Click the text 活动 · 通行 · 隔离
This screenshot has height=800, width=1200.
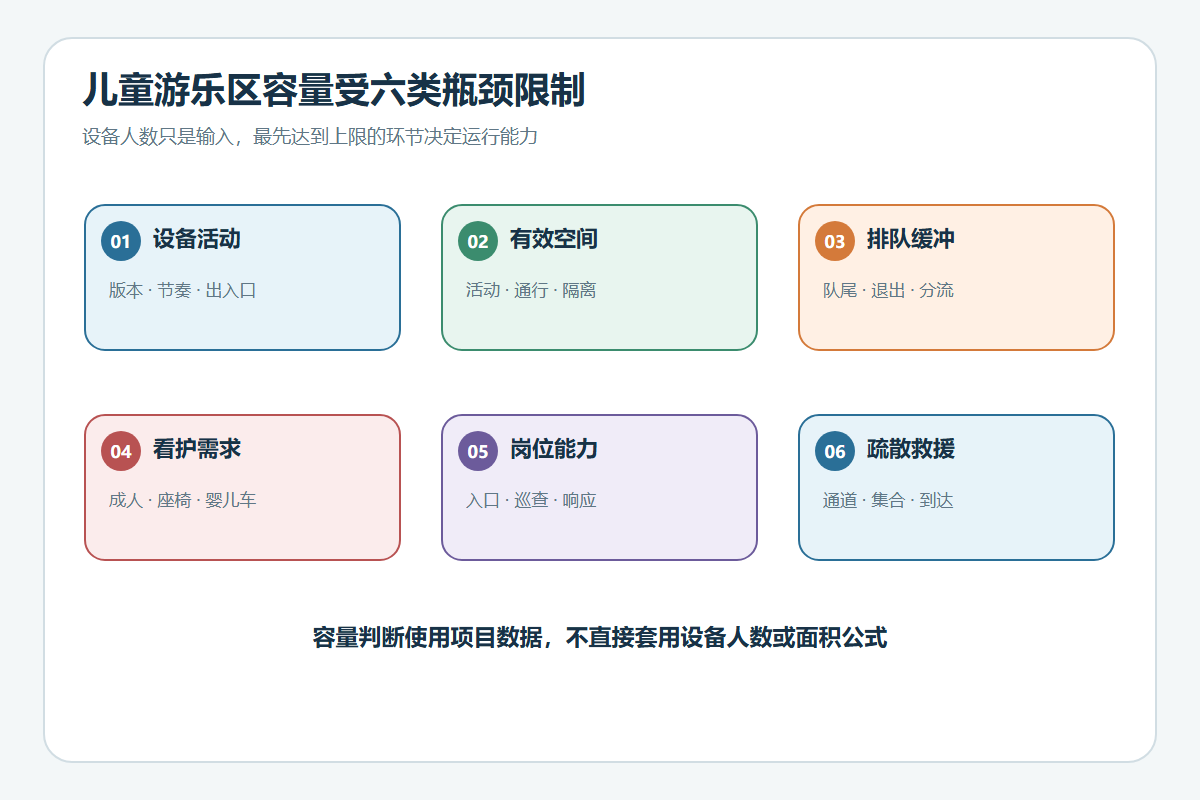(531, 291)
